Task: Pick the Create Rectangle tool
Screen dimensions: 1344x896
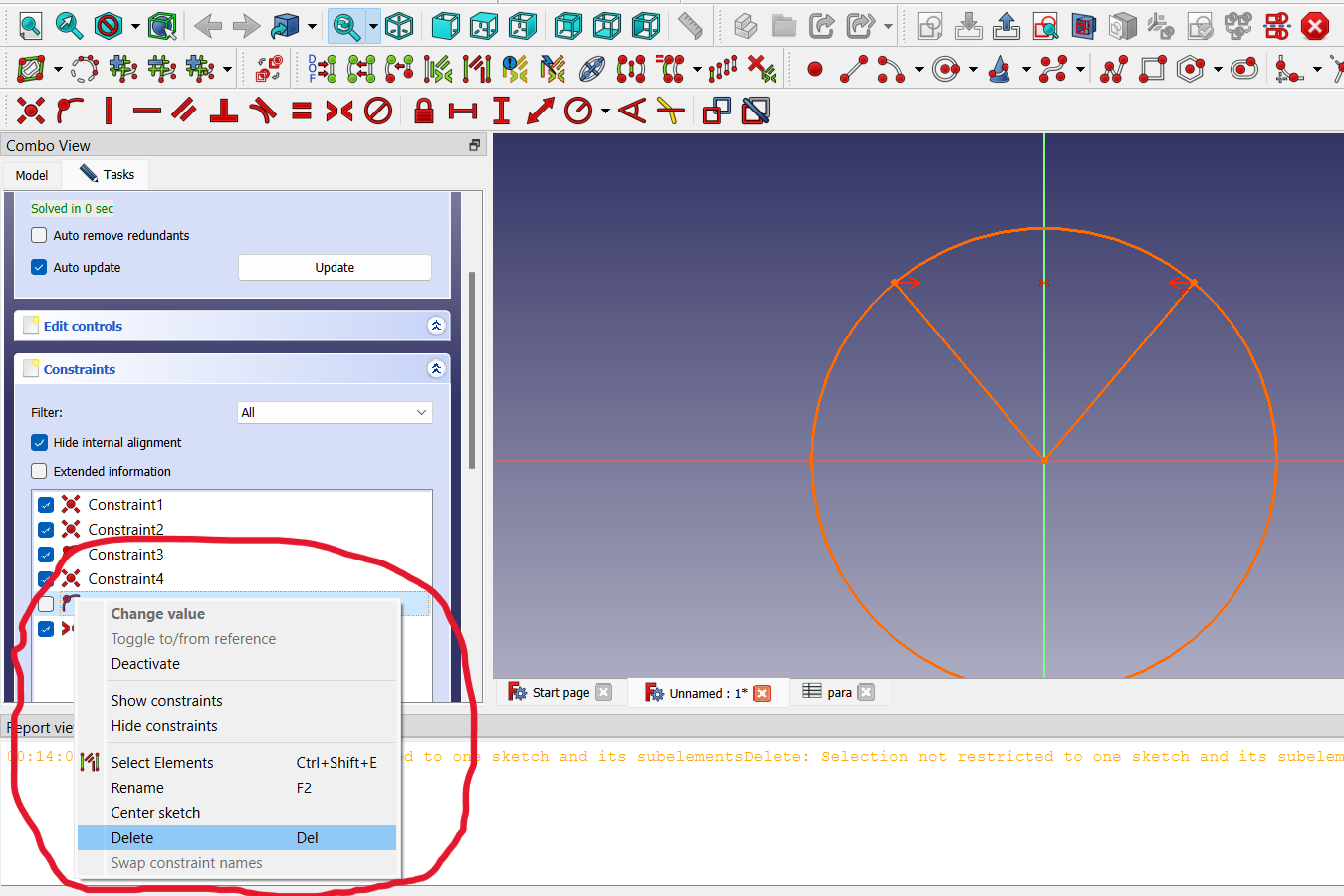Action: pyautogui.click(x=1152, y=69)
